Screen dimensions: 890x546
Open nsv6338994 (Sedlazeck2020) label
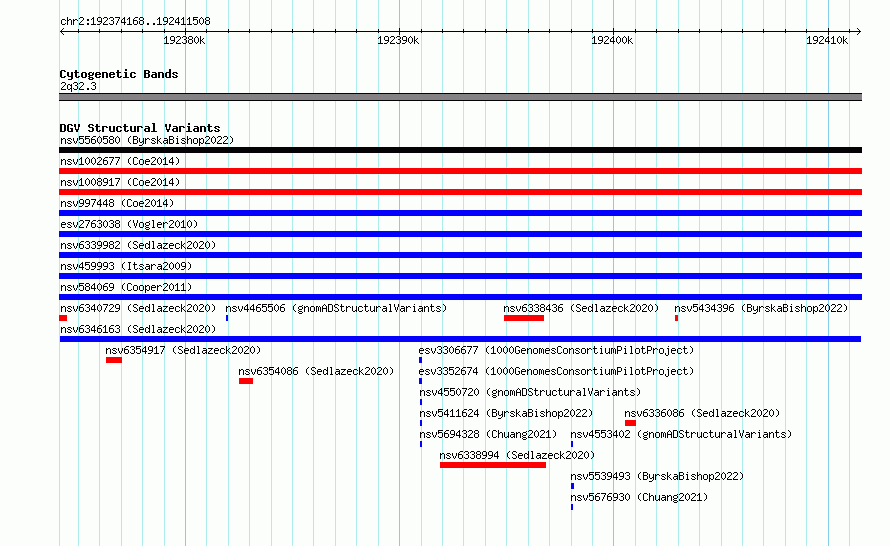coord(517,455)
